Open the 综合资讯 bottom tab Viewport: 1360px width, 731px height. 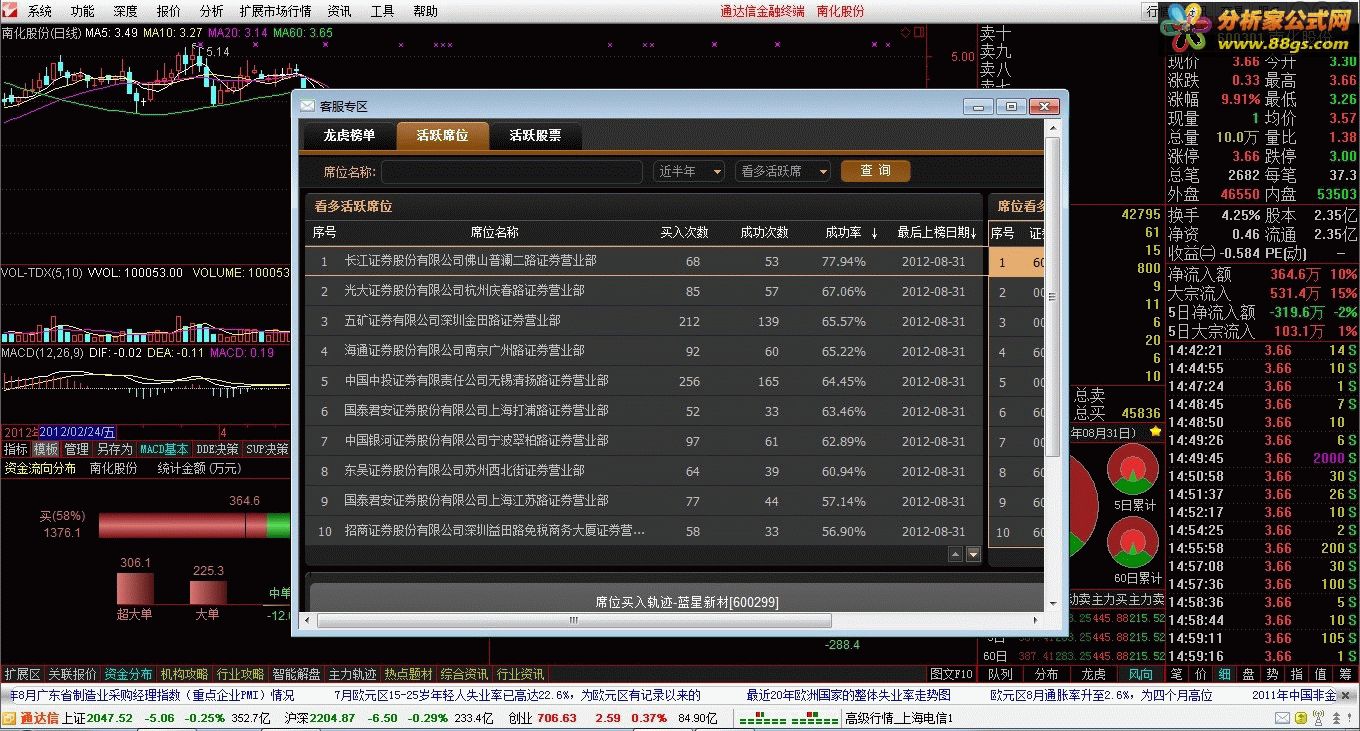pos(465,674)
